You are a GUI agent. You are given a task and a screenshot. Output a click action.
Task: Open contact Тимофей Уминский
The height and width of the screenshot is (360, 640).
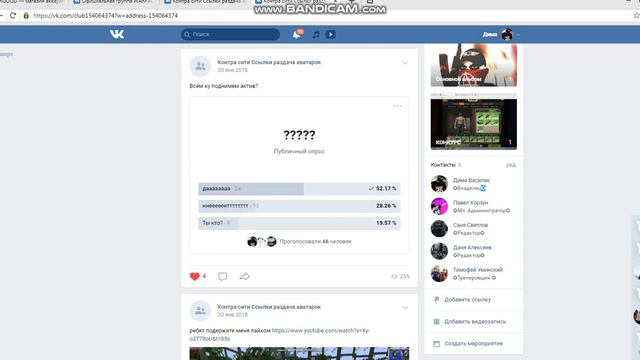tap(478, 270)
